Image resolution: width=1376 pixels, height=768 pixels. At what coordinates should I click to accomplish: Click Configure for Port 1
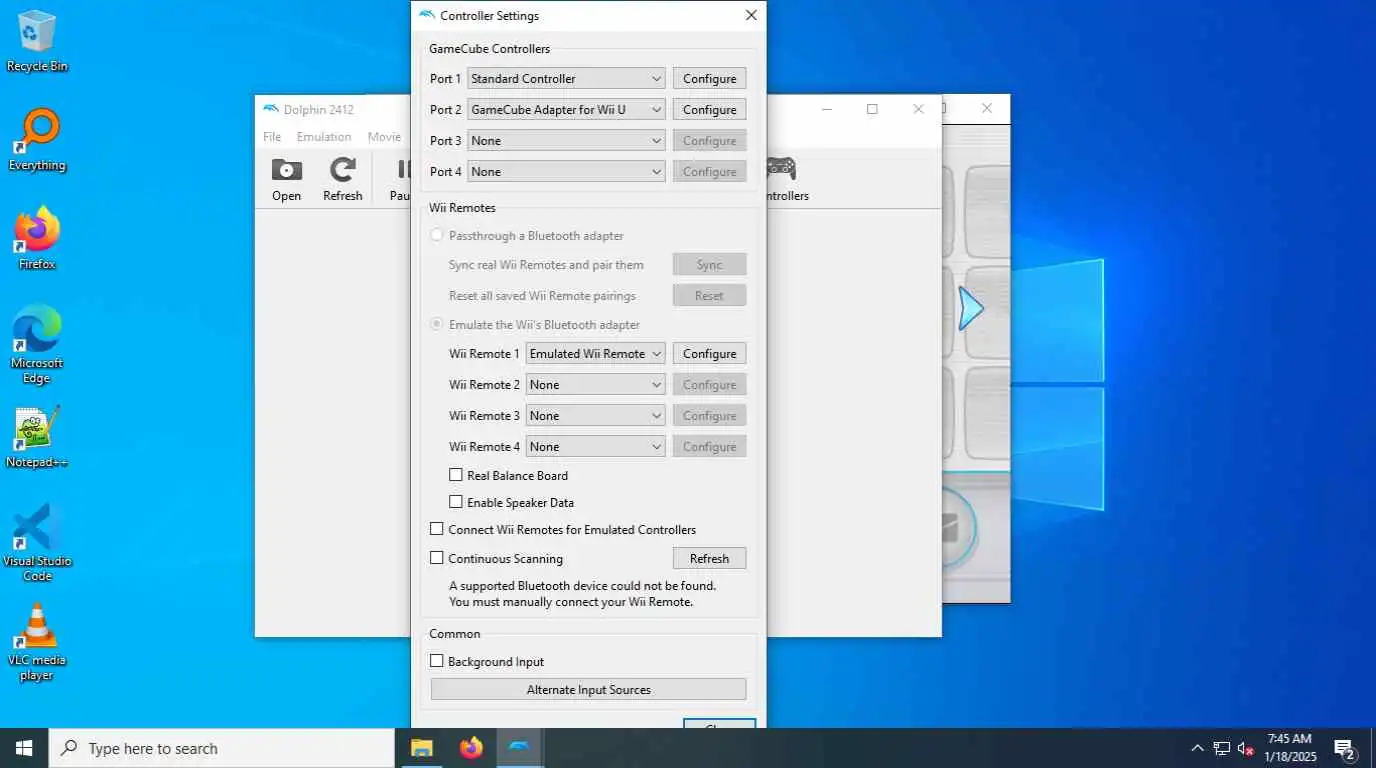(709, 79)
